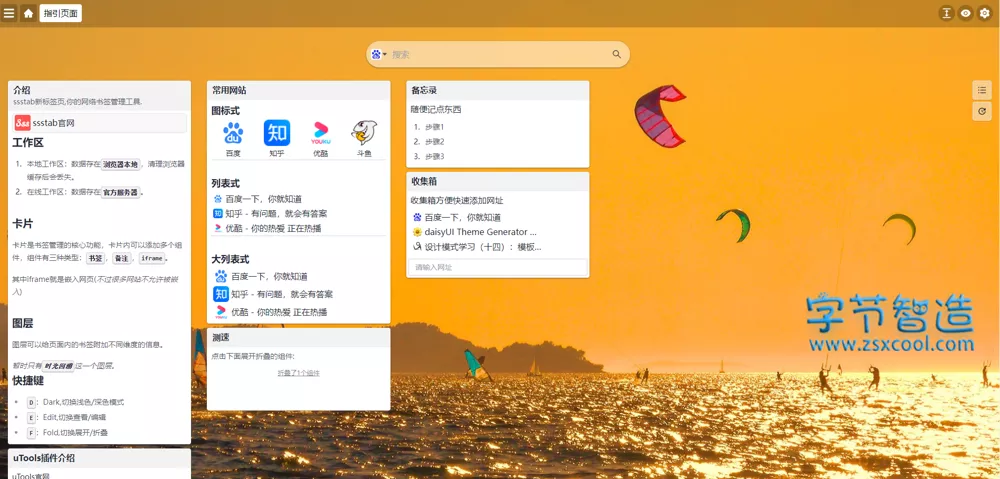Click the 工作区 heading
Screen dimensions: 1000x479
[28, 143]
